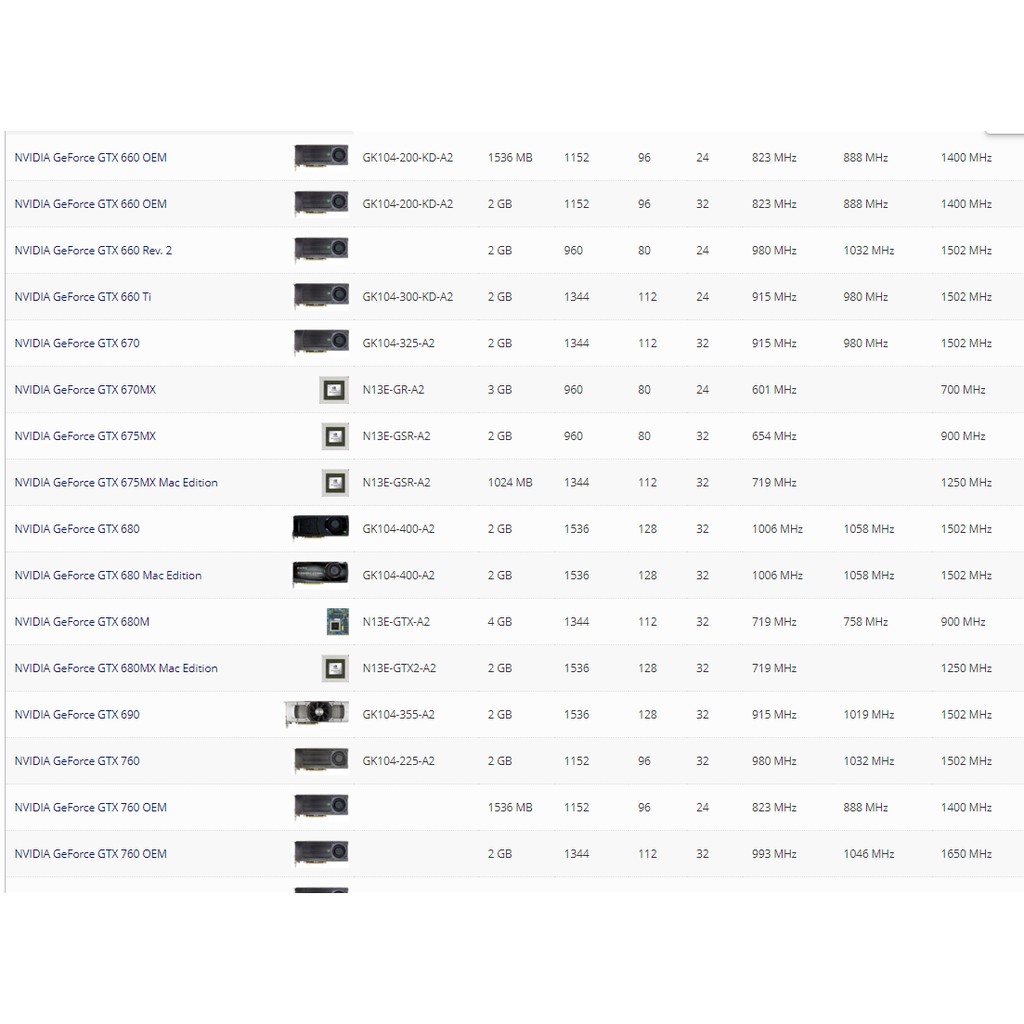Select the GTX 680 Mac Edition thumbnail
This screenshot has width=1024, height=1024.
321,575
